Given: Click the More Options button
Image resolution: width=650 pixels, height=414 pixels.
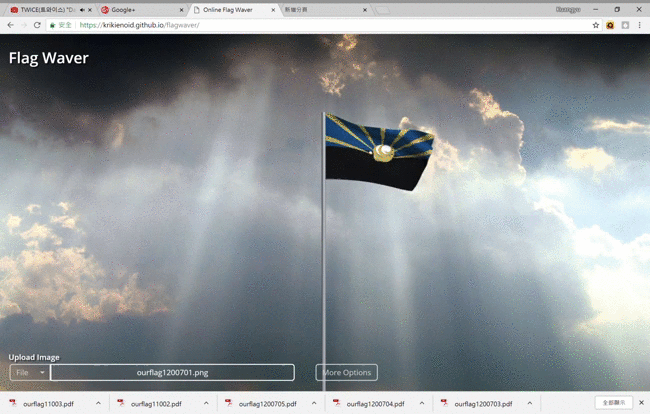Looking at the screenshot, I should coord(346,373).
